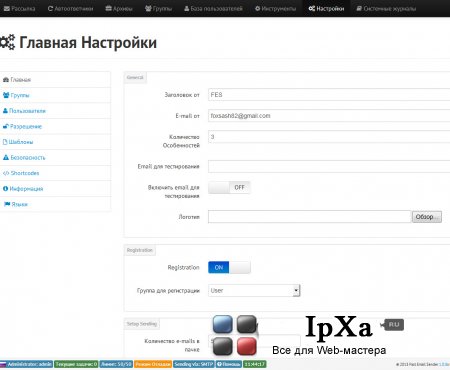The height and width of the screenshot is (370, 450).
Task: Click the envelope icon of Рассылка
Action: (x=7, y=9)
